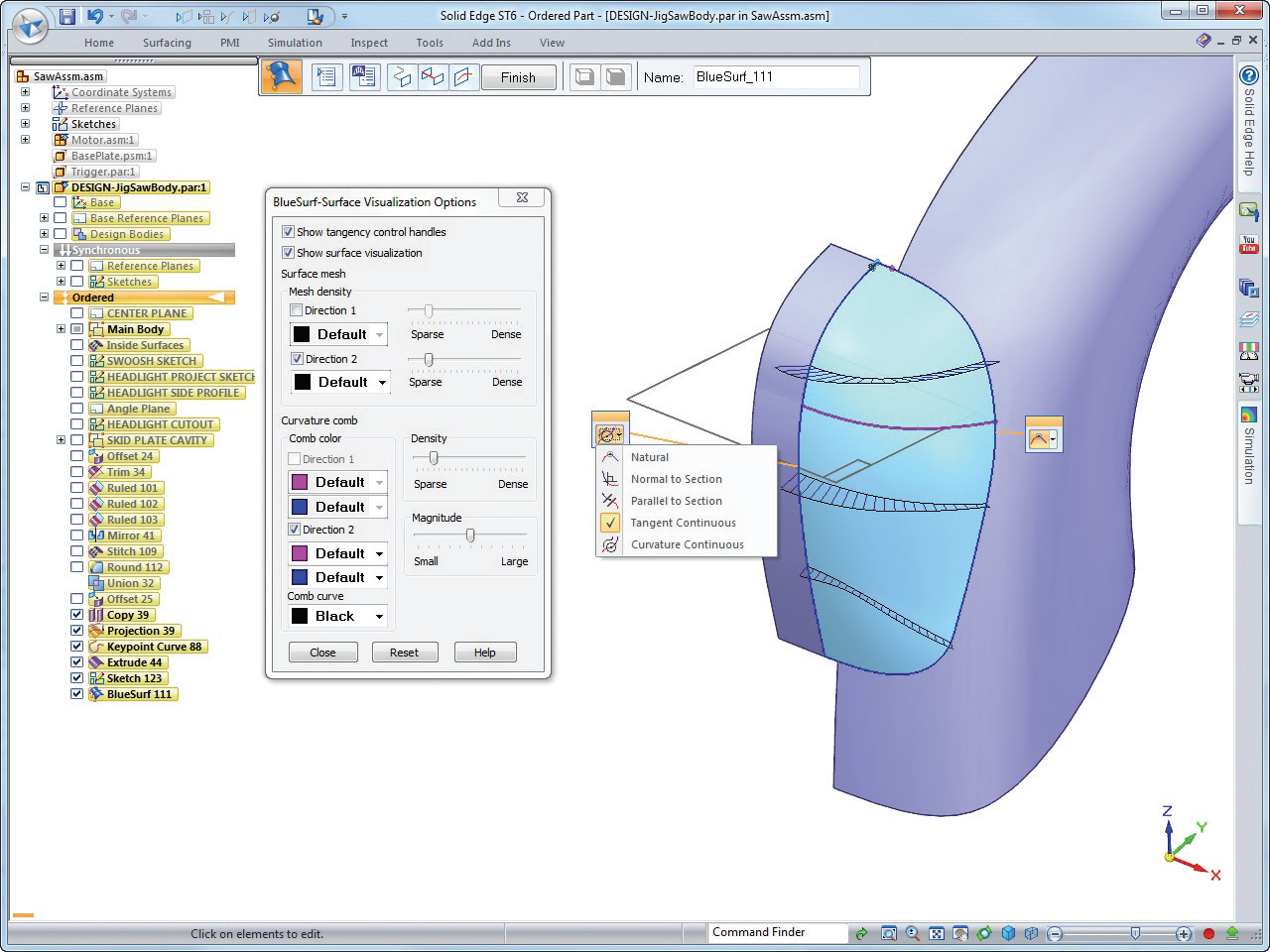
Task: Click the red record button in status bar
Action: (x=1208, y=933)
